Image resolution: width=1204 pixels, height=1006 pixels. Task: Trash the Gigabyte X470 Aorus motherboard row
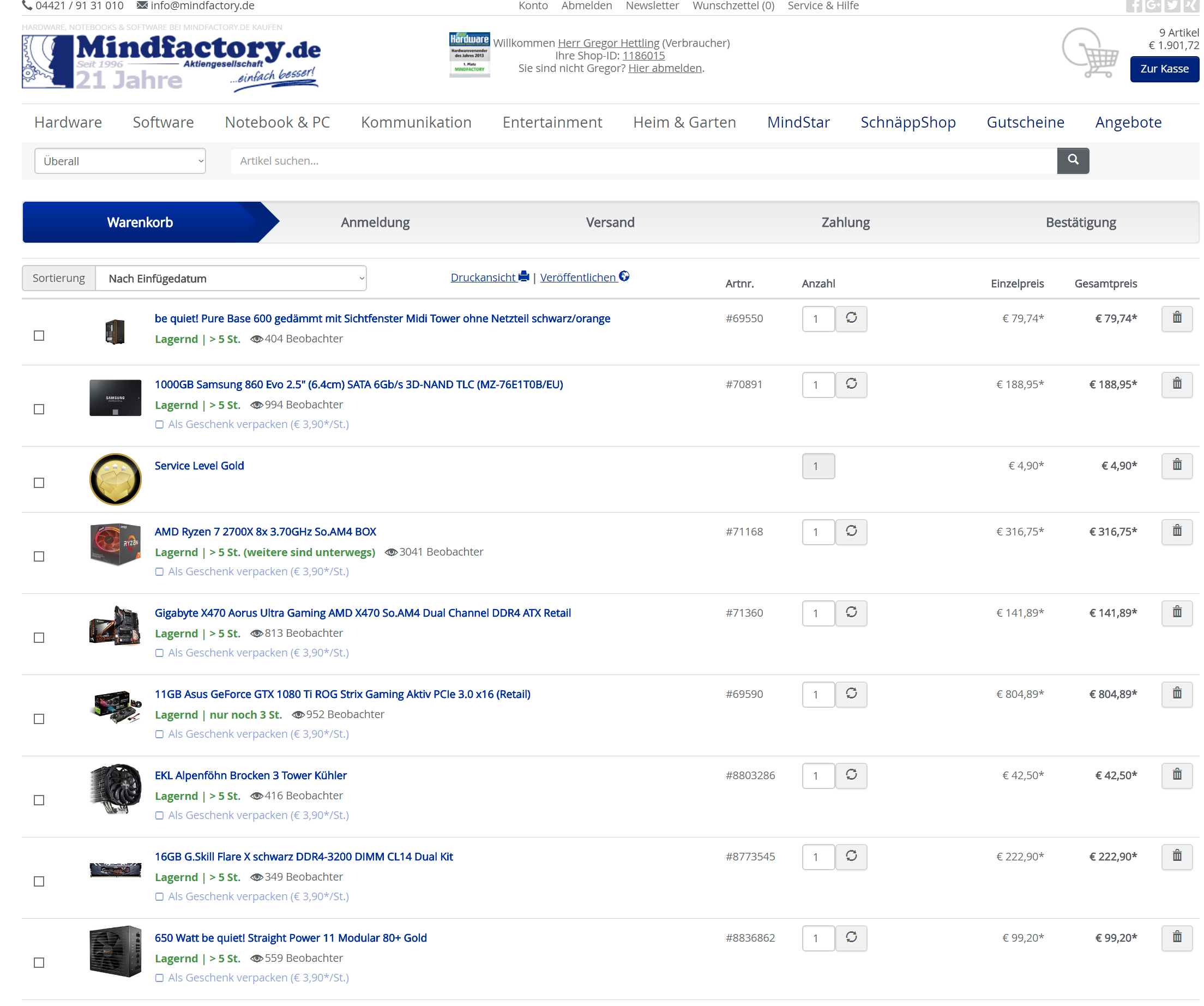1177,613
